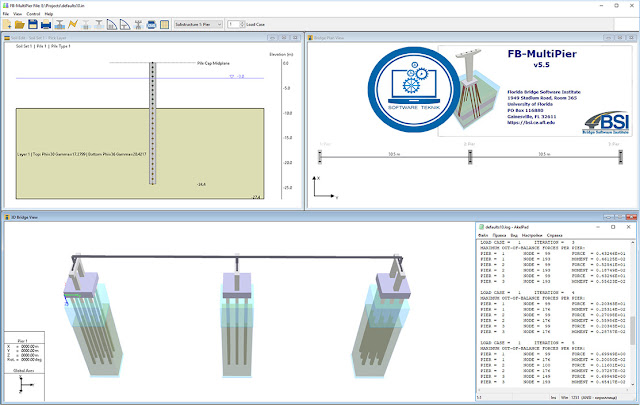The height and width of the screenshot is (405, 640).
Task: Select pier 1 node in Bridge Plan View
Action: [320, 157]
